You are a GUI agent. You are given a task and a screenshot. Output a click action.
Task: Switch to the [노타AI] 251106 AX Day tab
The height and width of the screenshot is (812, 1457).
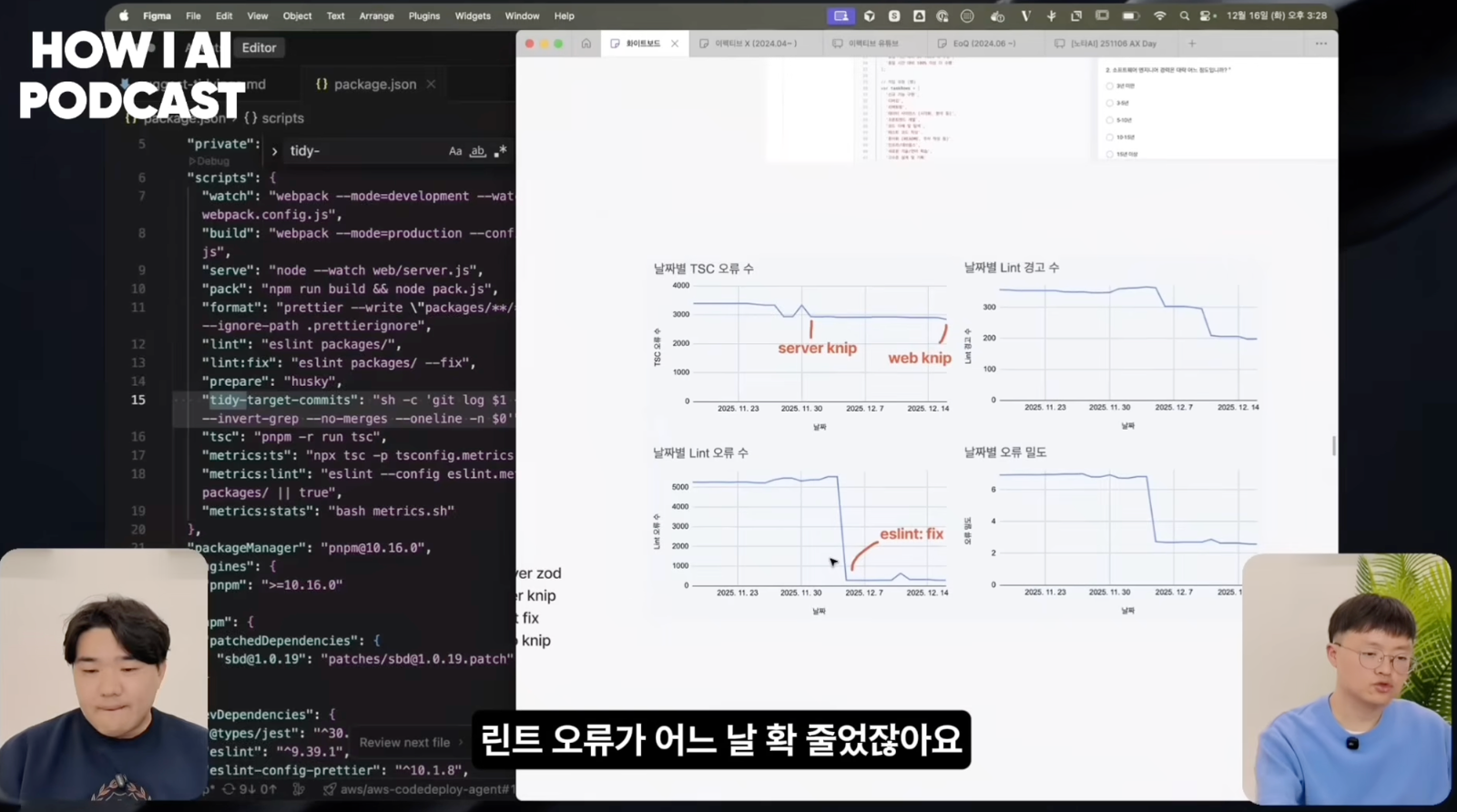(x=1113, y=43)
